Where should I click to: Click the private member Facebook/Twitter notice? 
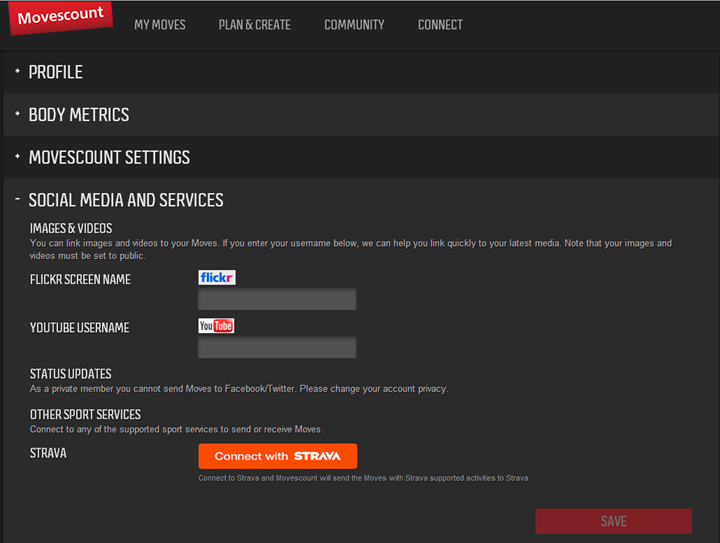pos(239,389)
